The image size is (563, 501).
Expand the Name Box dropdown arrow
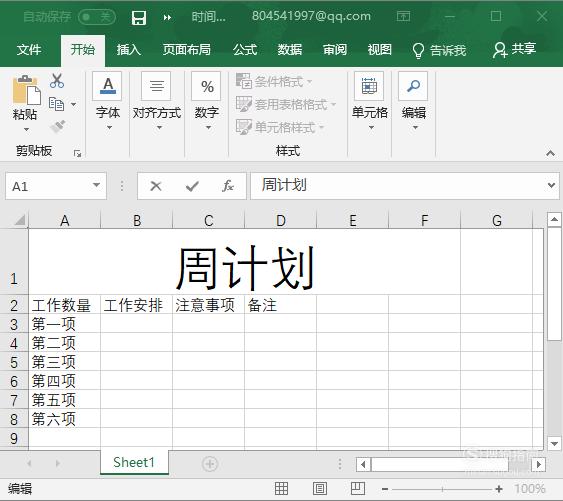(x=96, y=185)
